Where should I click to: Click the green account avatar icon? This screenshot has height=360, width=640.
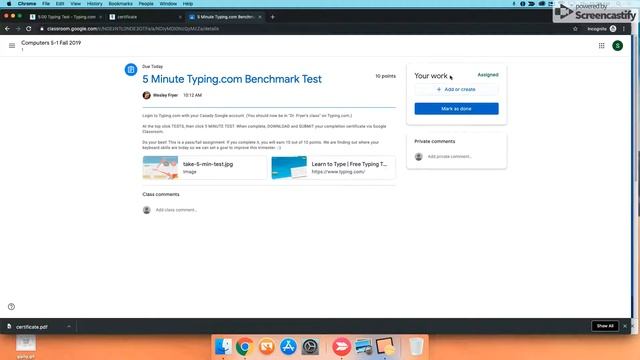pyautogui.click(x=618, y=46)
